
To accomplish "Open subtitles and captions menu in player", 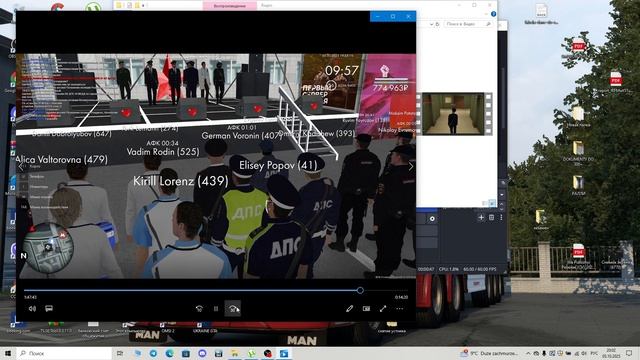I will coord(49,309).
